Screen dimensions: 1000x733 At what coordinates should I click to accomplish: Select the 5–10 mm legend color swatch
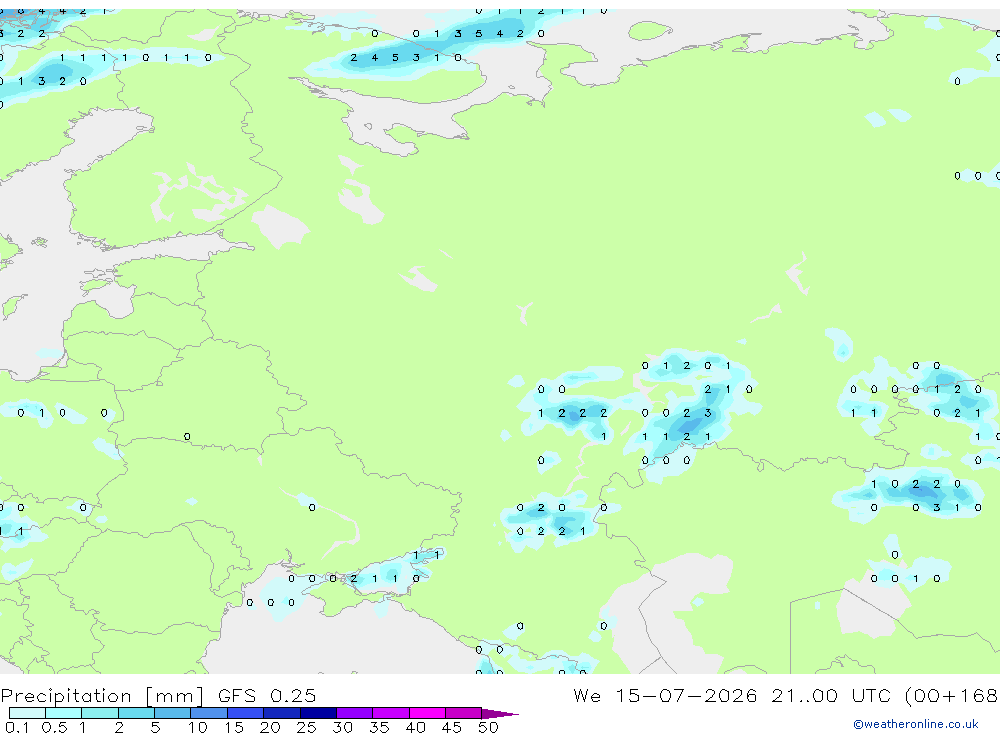point(172,713)
